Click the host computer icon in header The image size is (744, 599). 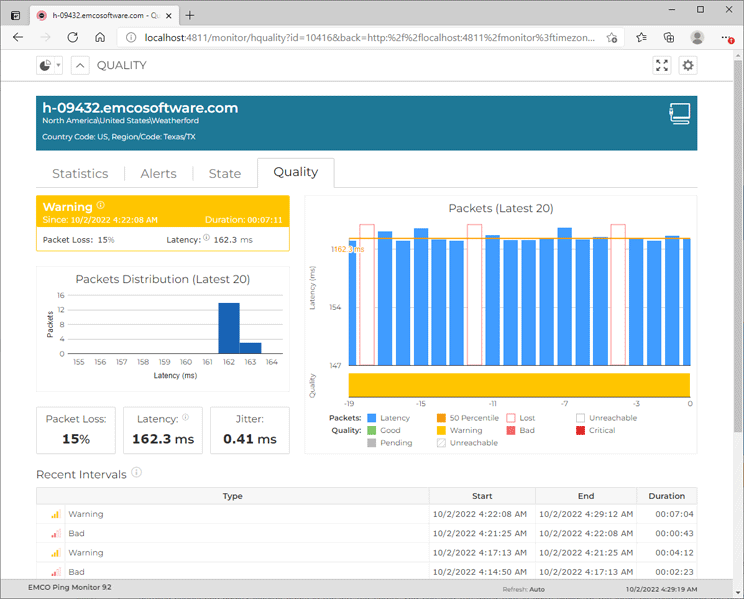(680, 113)
